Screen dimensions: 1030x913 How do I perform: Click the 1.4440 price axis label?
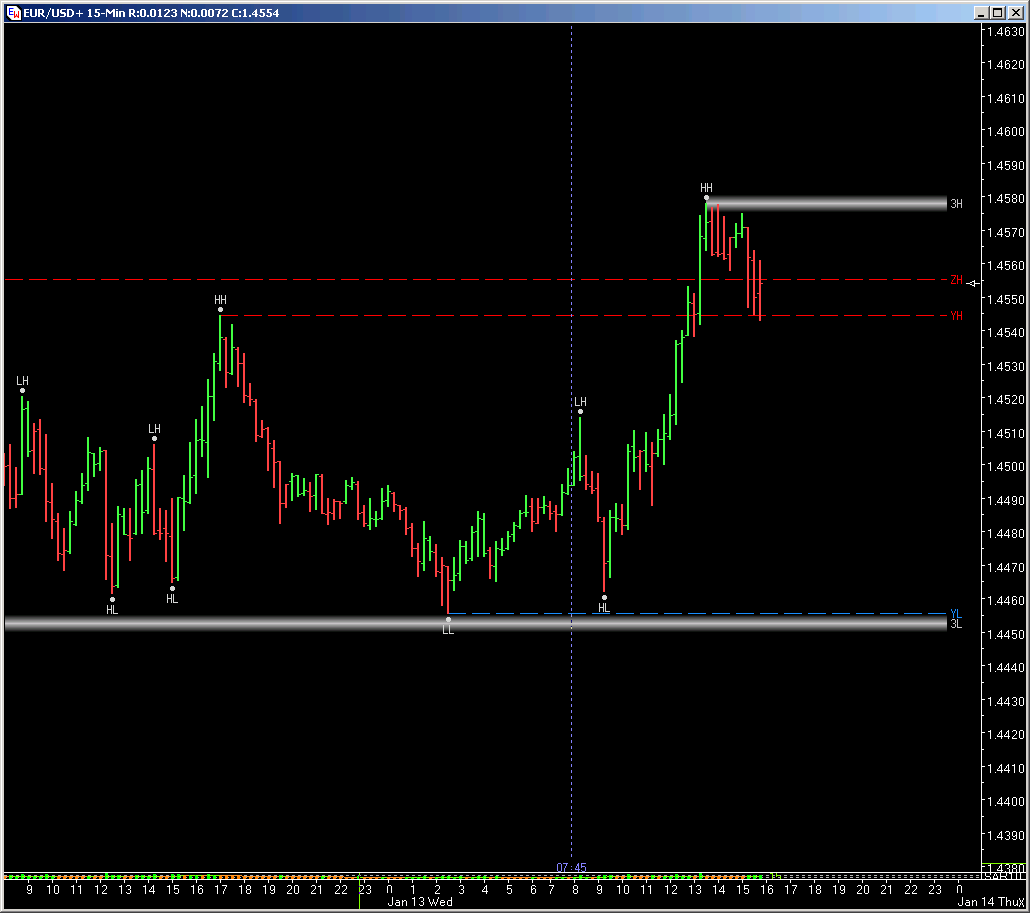[1006, 667]
